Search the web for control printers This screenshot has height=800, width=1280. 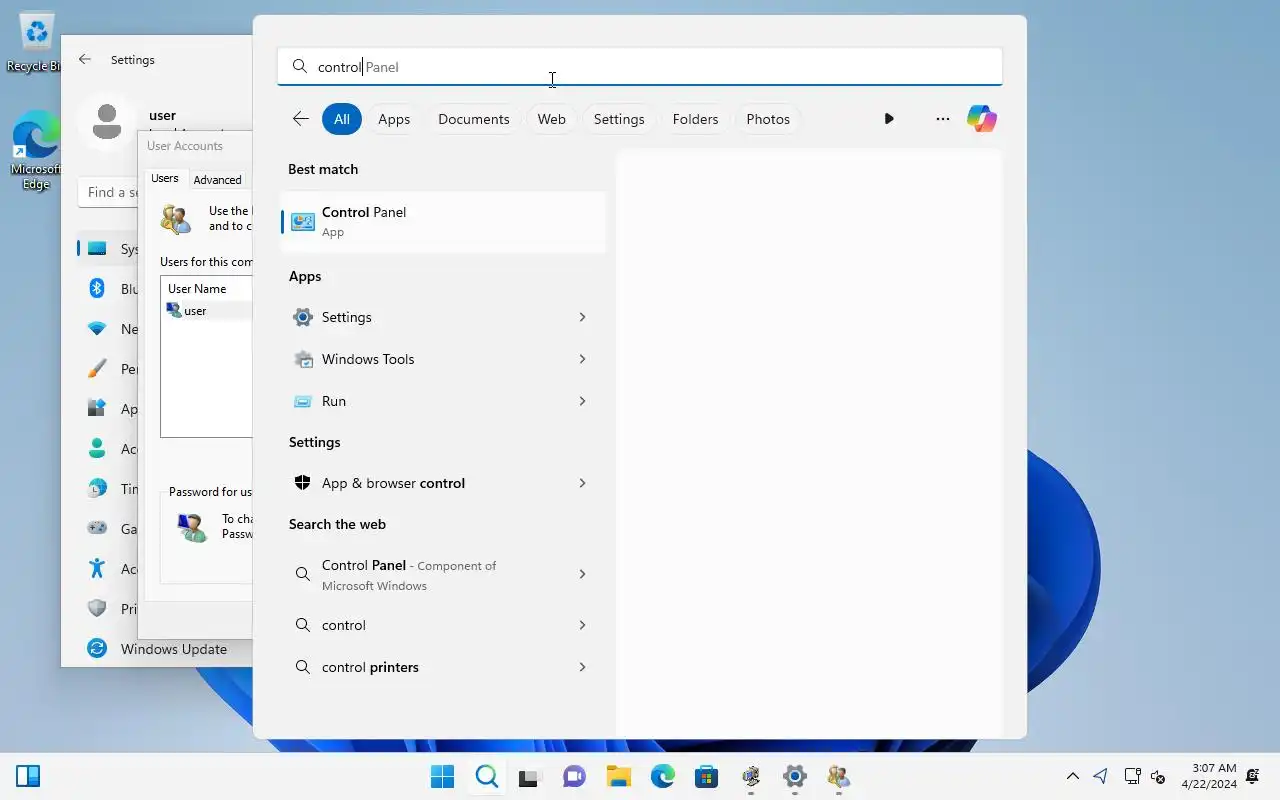(444, 667)
